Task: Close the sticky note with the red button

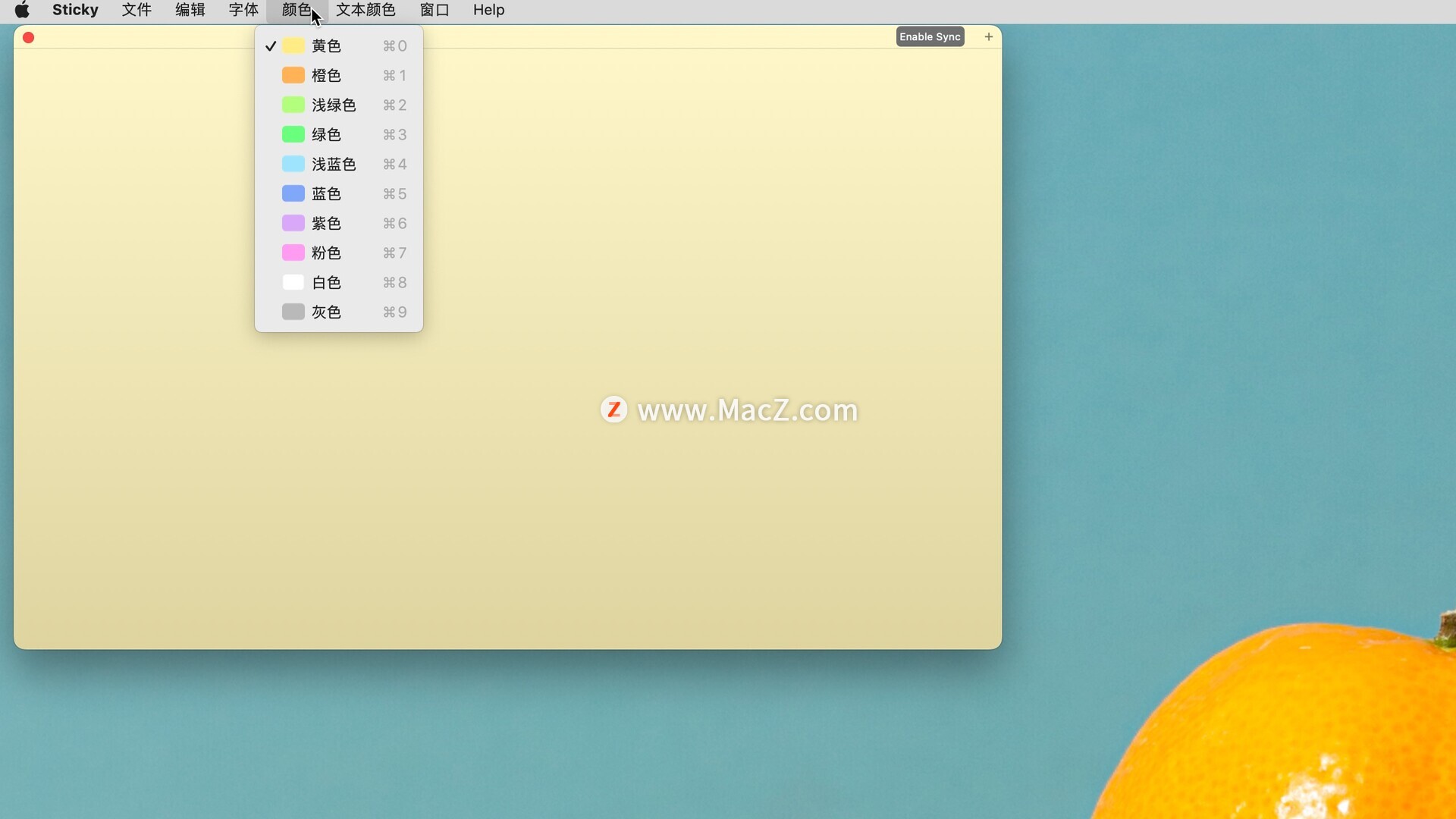Action: coord(29,38)
